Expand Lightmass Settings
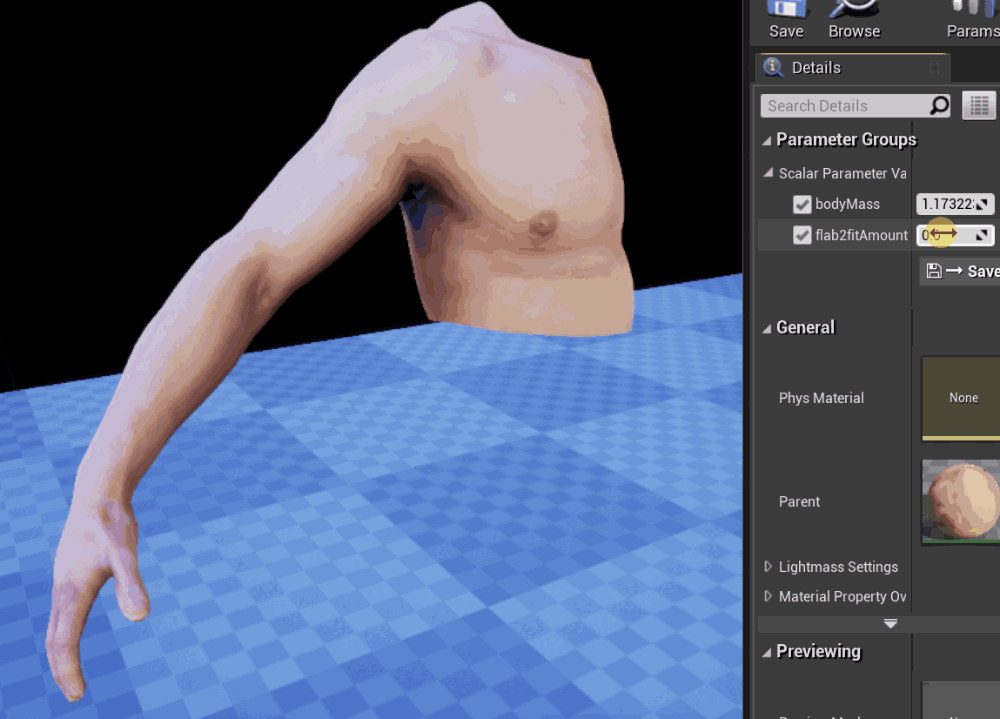 click(x=768, y=567)
